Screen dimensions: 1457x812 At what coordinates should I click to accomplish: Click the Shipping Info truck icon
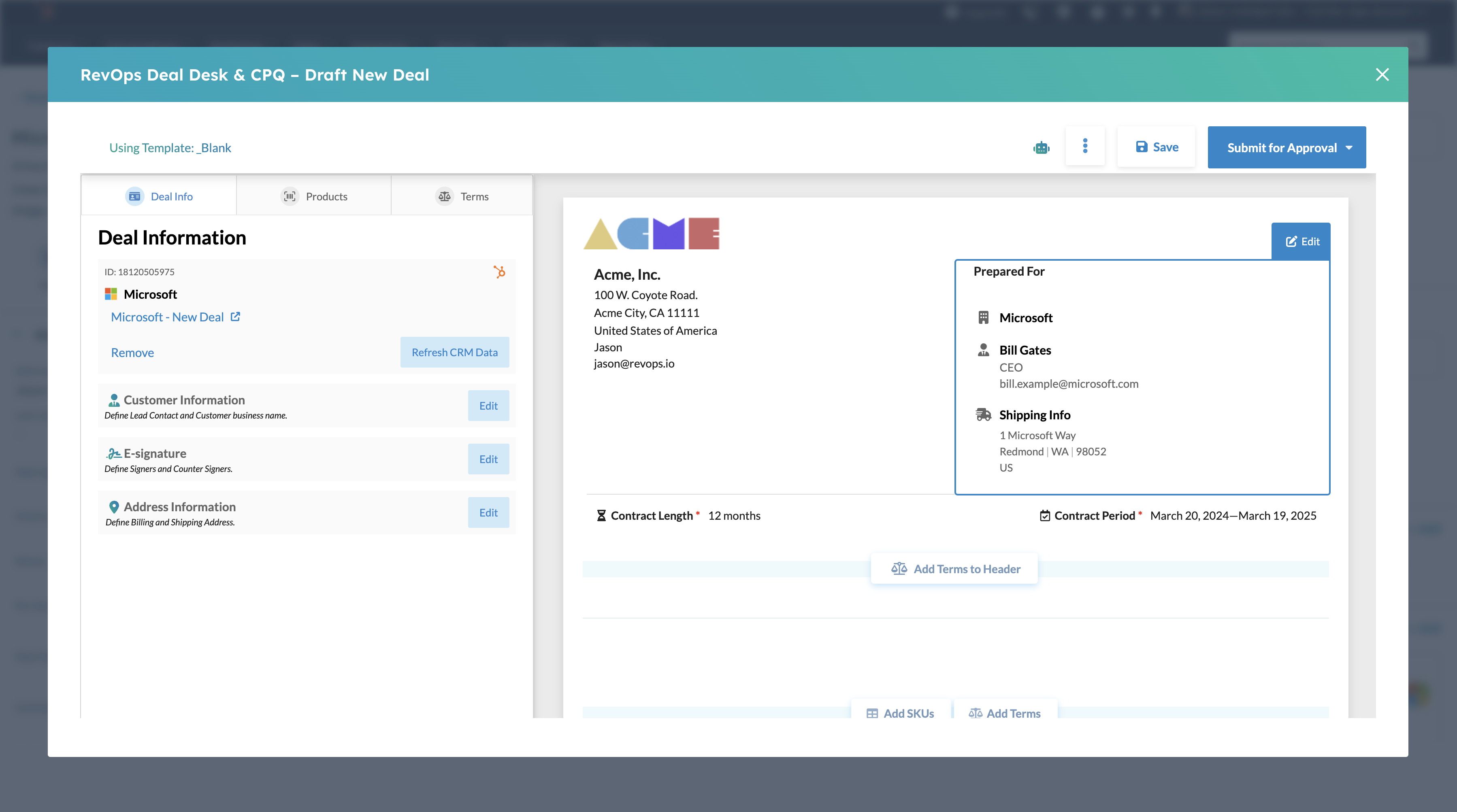coord(983,415)
